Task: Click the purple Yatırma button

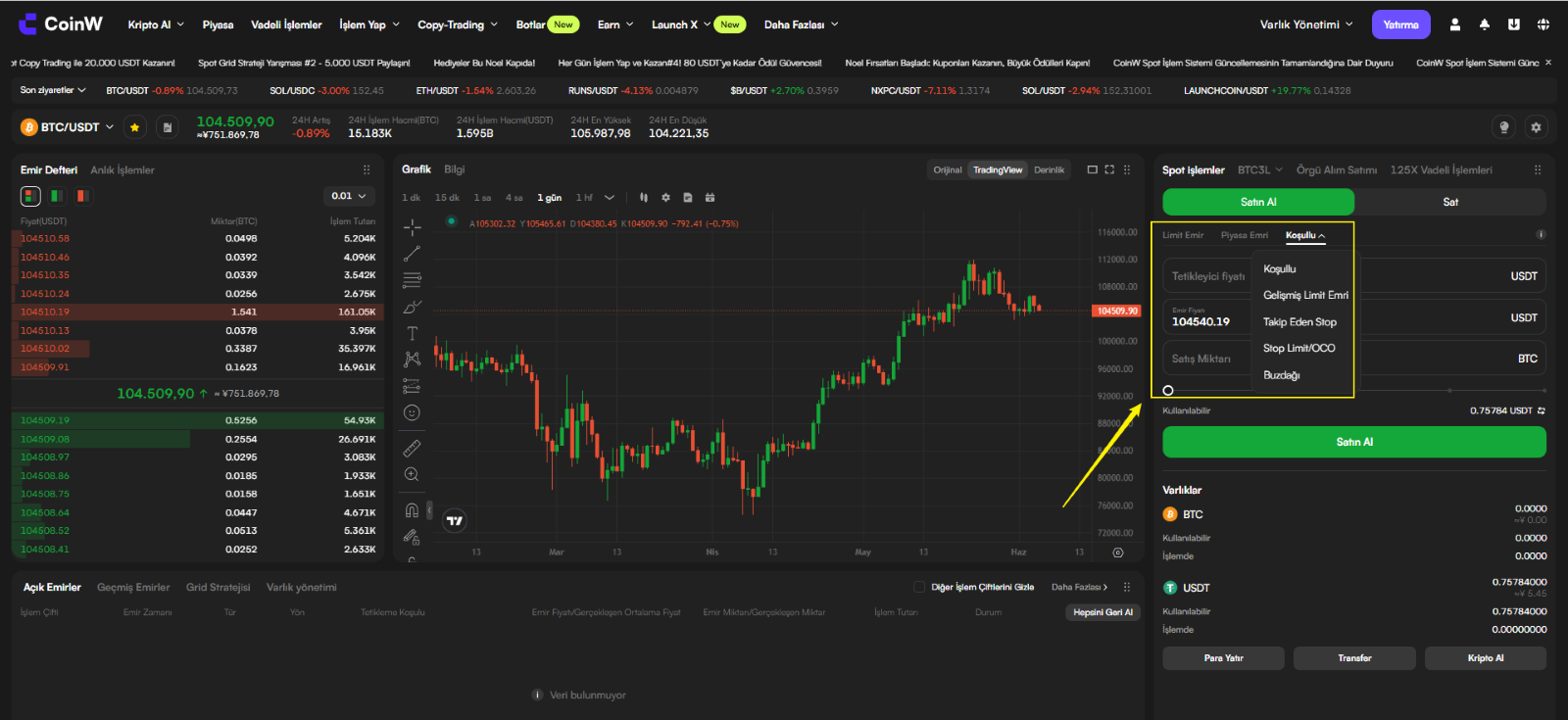Action: pyautogui.click(x=1401, y=24)
